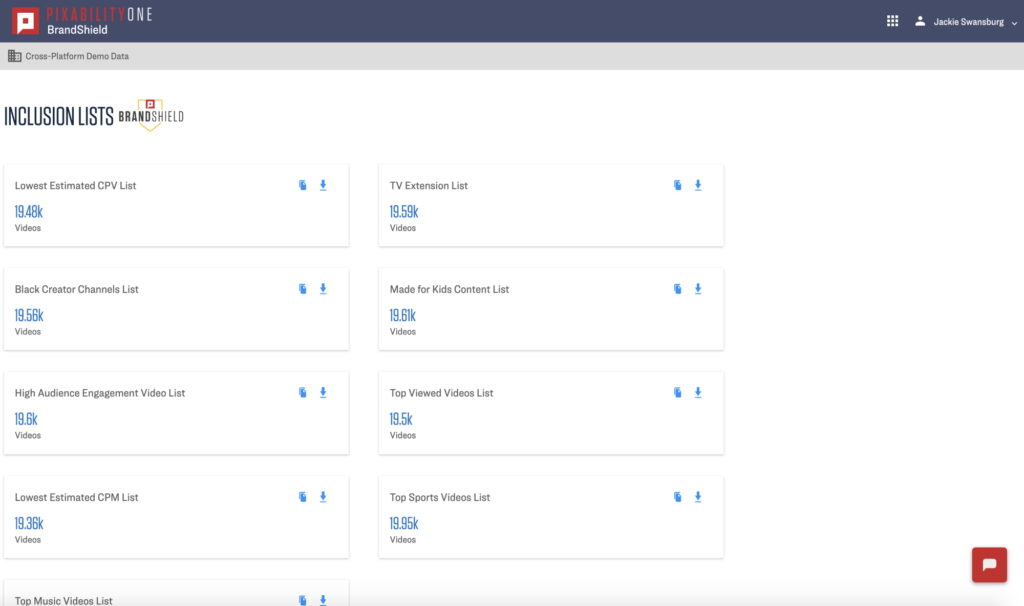
Task: Click the Black Creator Channels List card
Action: [176, 309]
